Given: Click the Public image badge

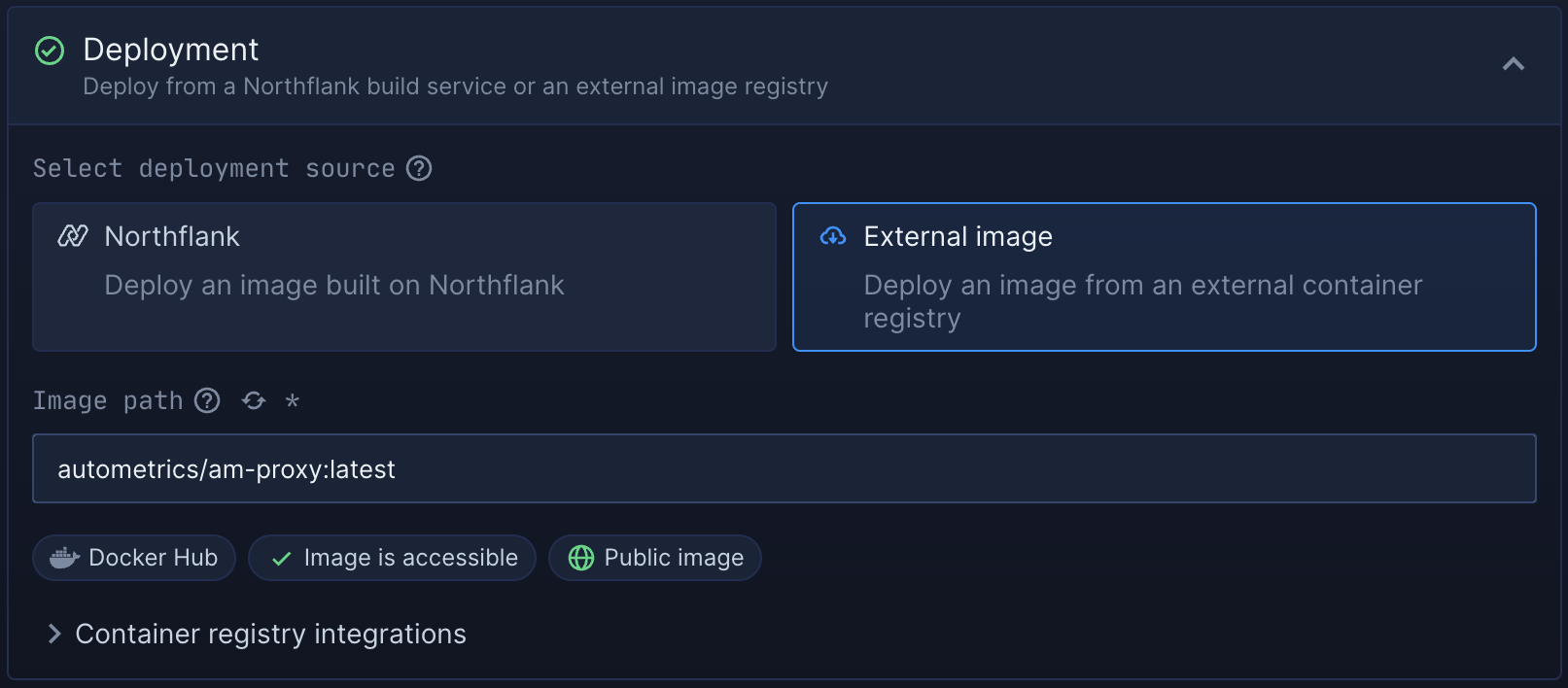Looking at the screenshot, I should click(654, 557).
